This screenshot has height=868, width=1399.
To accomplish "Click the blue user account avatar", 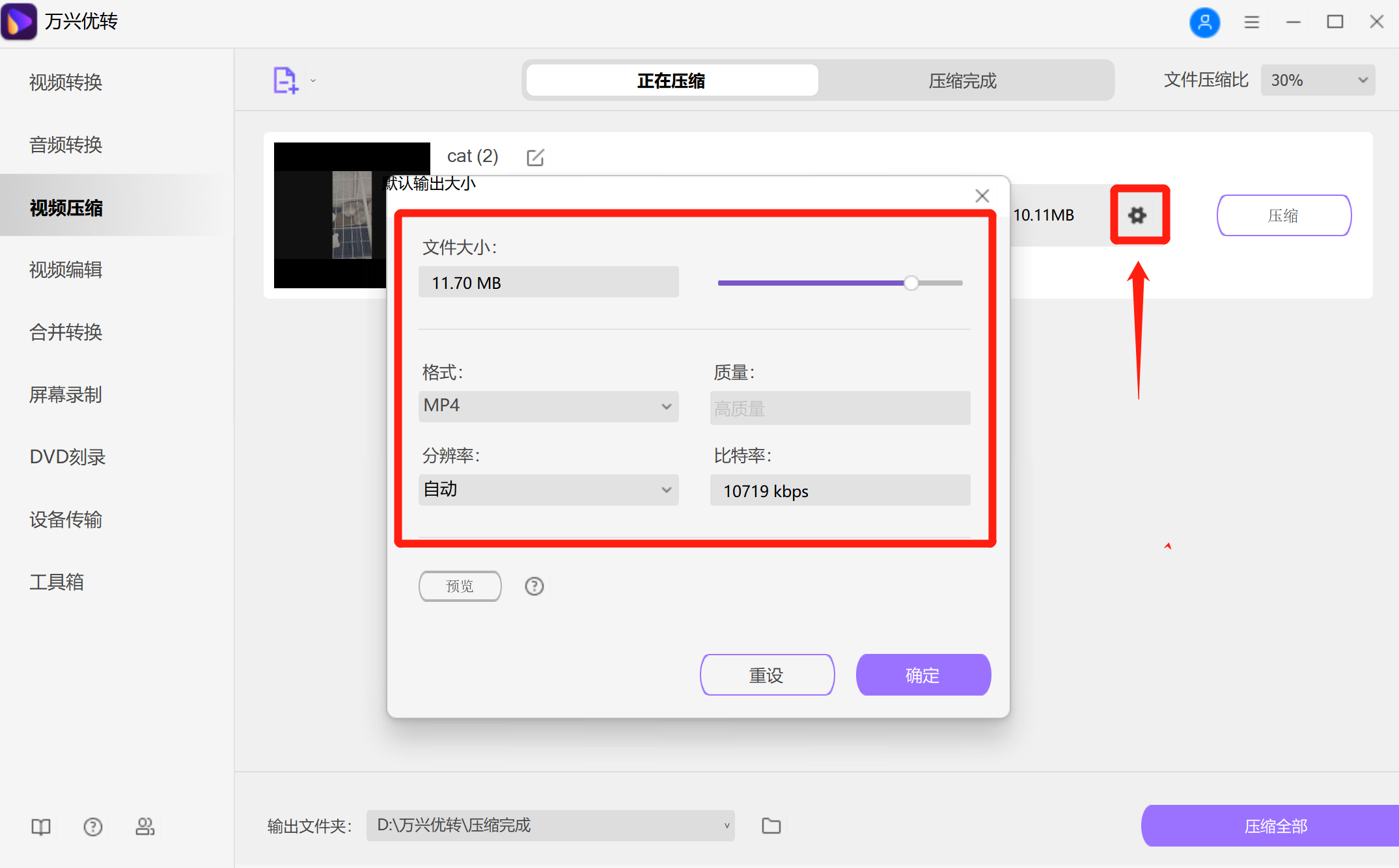I will pyautogui.click(x=1205, y=22).
